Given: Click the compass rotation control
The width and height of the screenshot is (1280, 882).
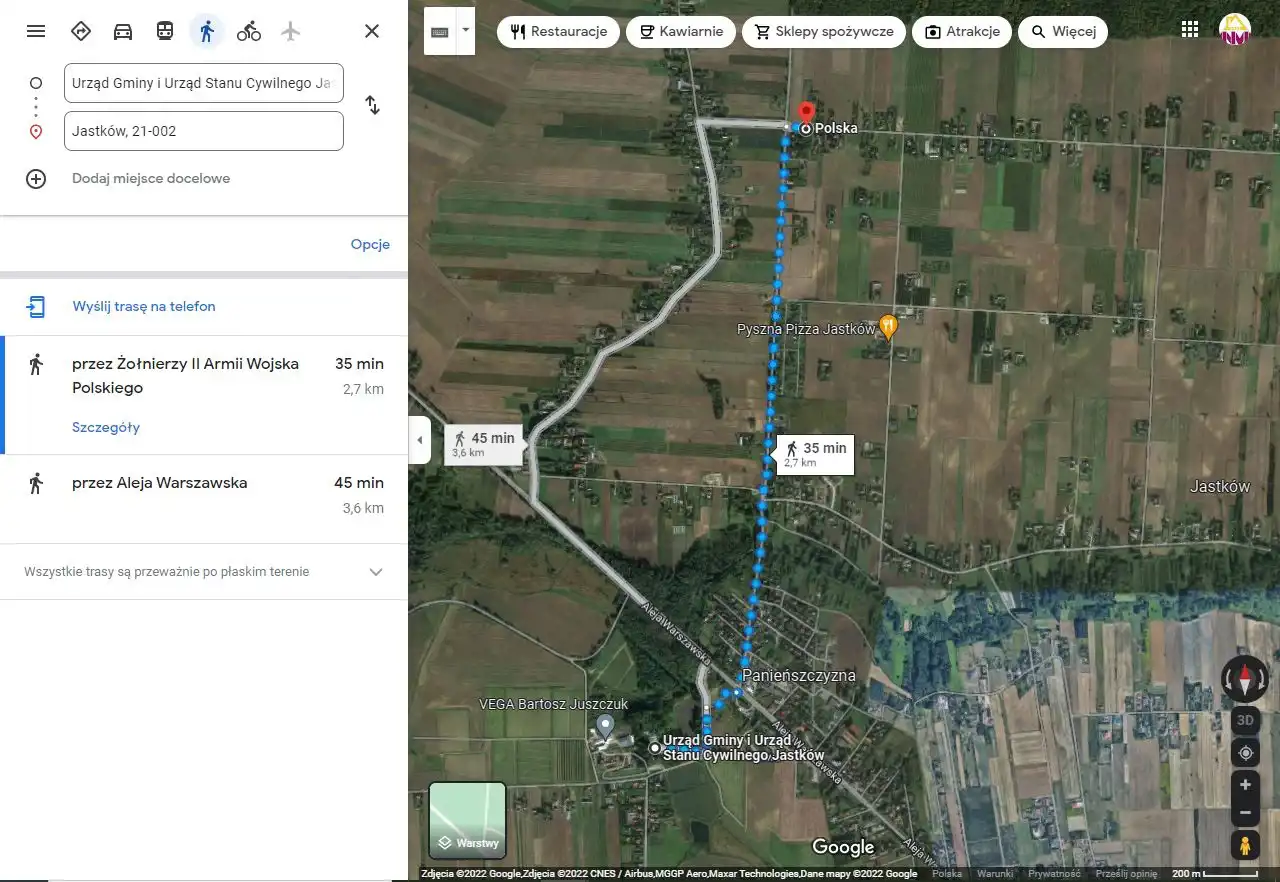Looking at the screenshot, I should 1244,680.
